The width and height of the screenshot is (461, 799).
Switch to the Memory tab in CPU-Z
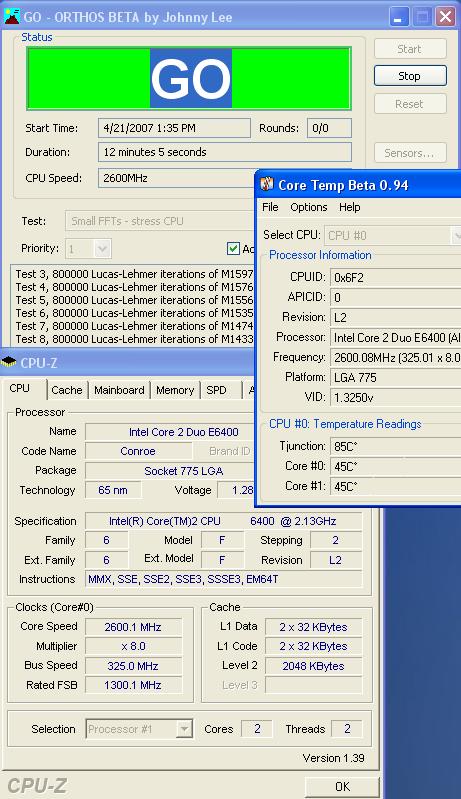(175, 390)
